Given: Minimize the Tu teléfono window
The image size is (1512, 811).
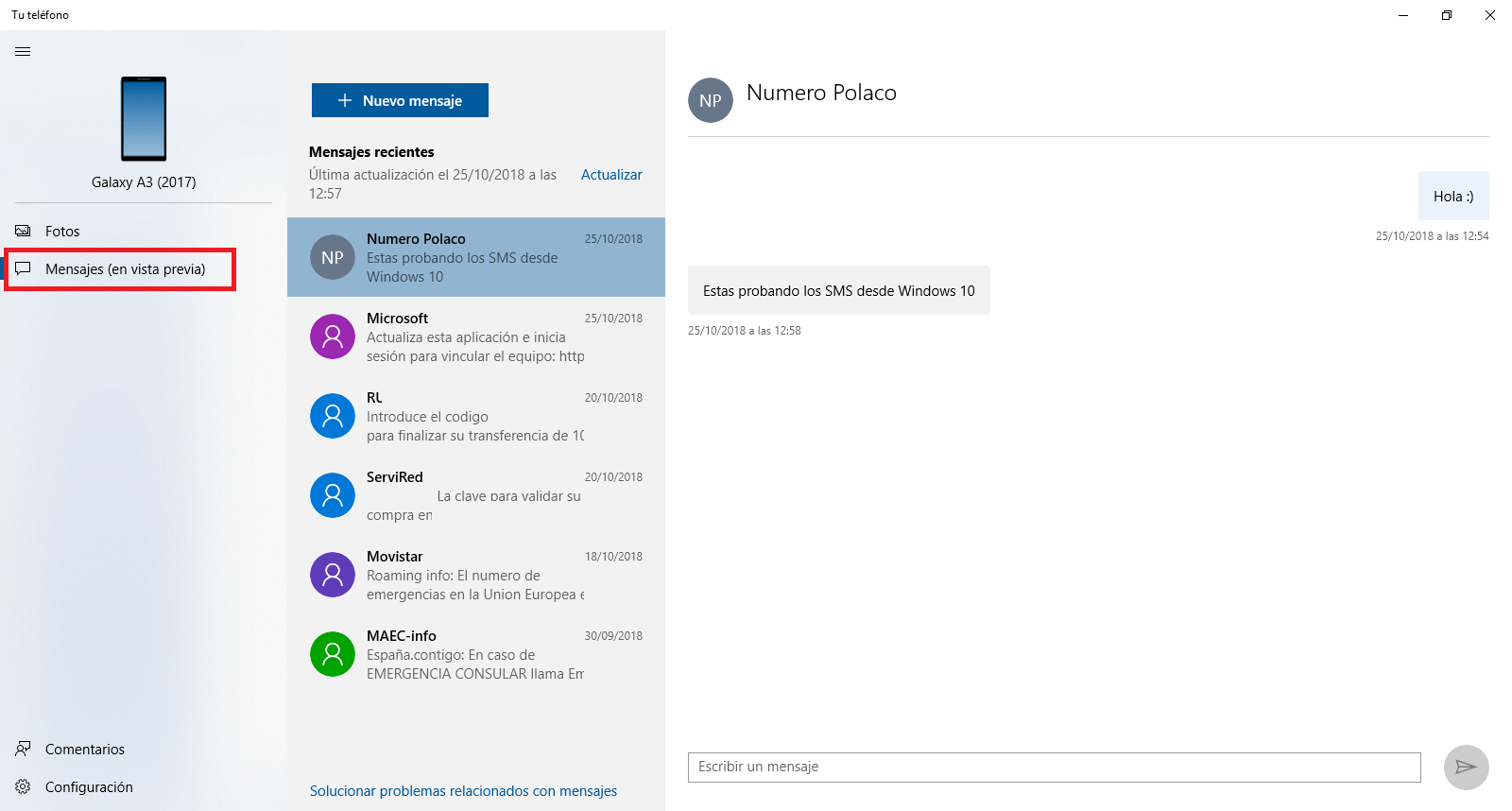Looking at the screenshot, I should [x=1403, y=15].
